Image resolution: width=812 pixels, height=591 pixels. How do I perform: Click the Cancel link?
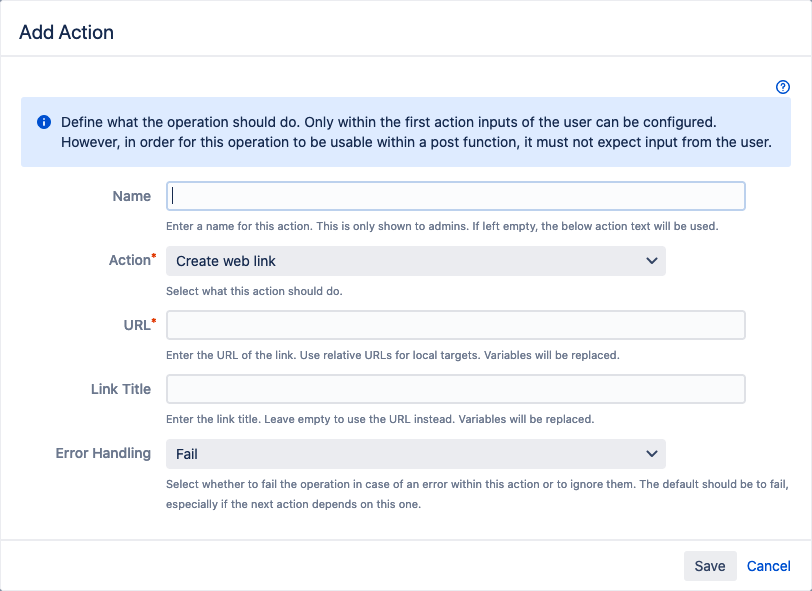tap(768, 566)
